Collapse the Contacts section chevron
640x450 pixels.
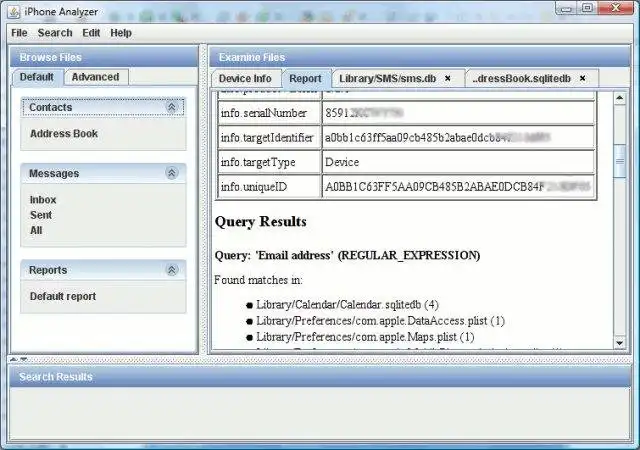tap(172, 107)
